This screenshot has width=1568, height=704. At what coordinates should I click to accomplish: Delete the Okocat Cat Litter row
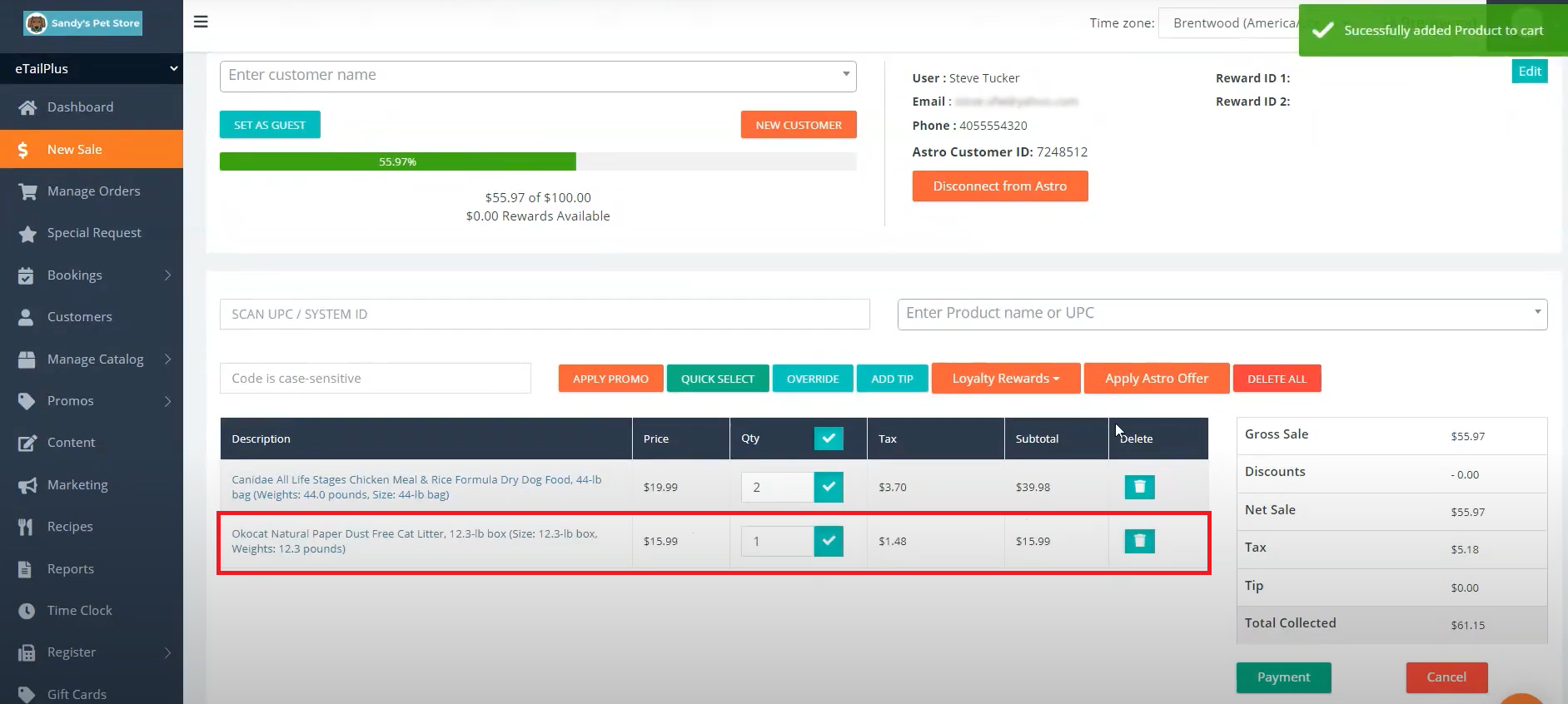(1139, 542)
